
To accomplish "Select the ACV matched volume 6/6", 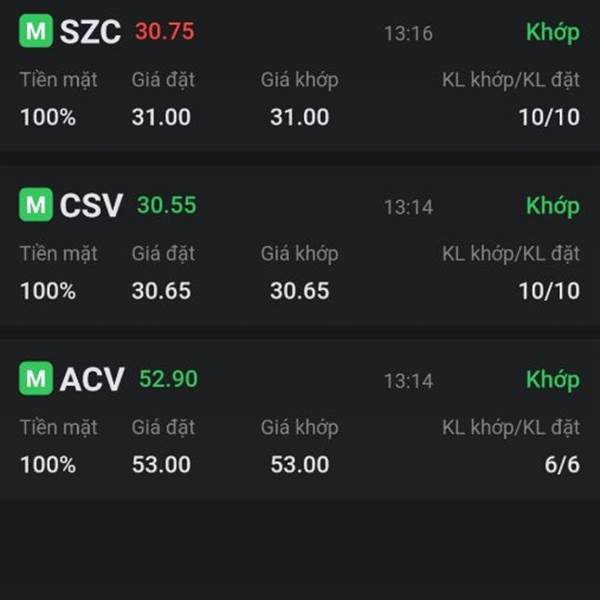I will point(562,465).
